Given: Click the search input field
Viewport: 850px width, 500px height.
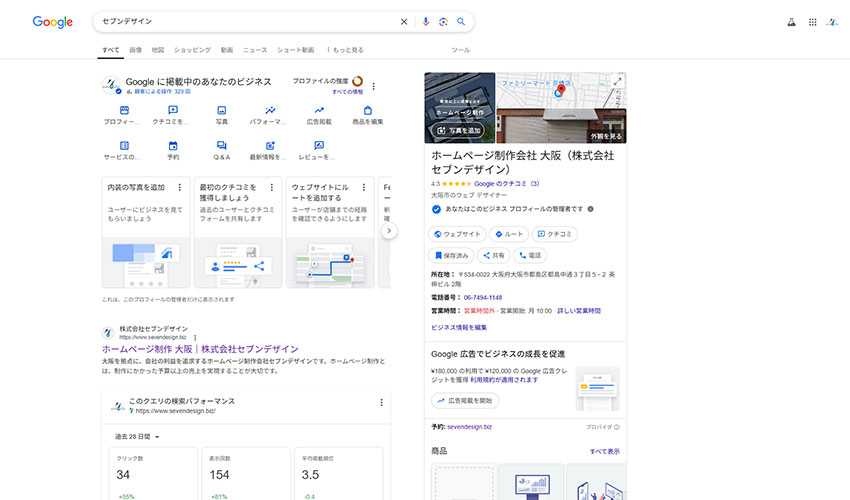Looking at the screenshot, I should (247, 22).
